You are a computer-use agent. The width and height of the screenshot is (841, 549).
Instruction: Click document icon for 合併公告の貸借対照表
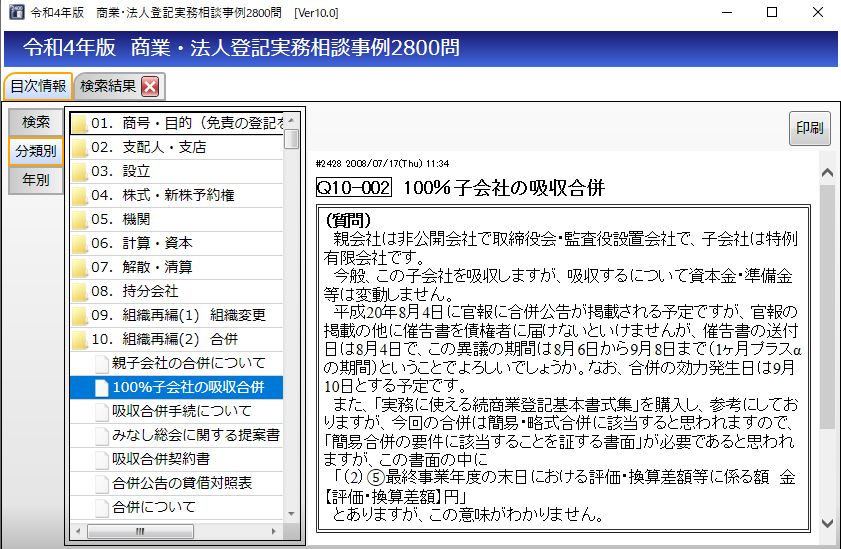click(x=101, y=484)
